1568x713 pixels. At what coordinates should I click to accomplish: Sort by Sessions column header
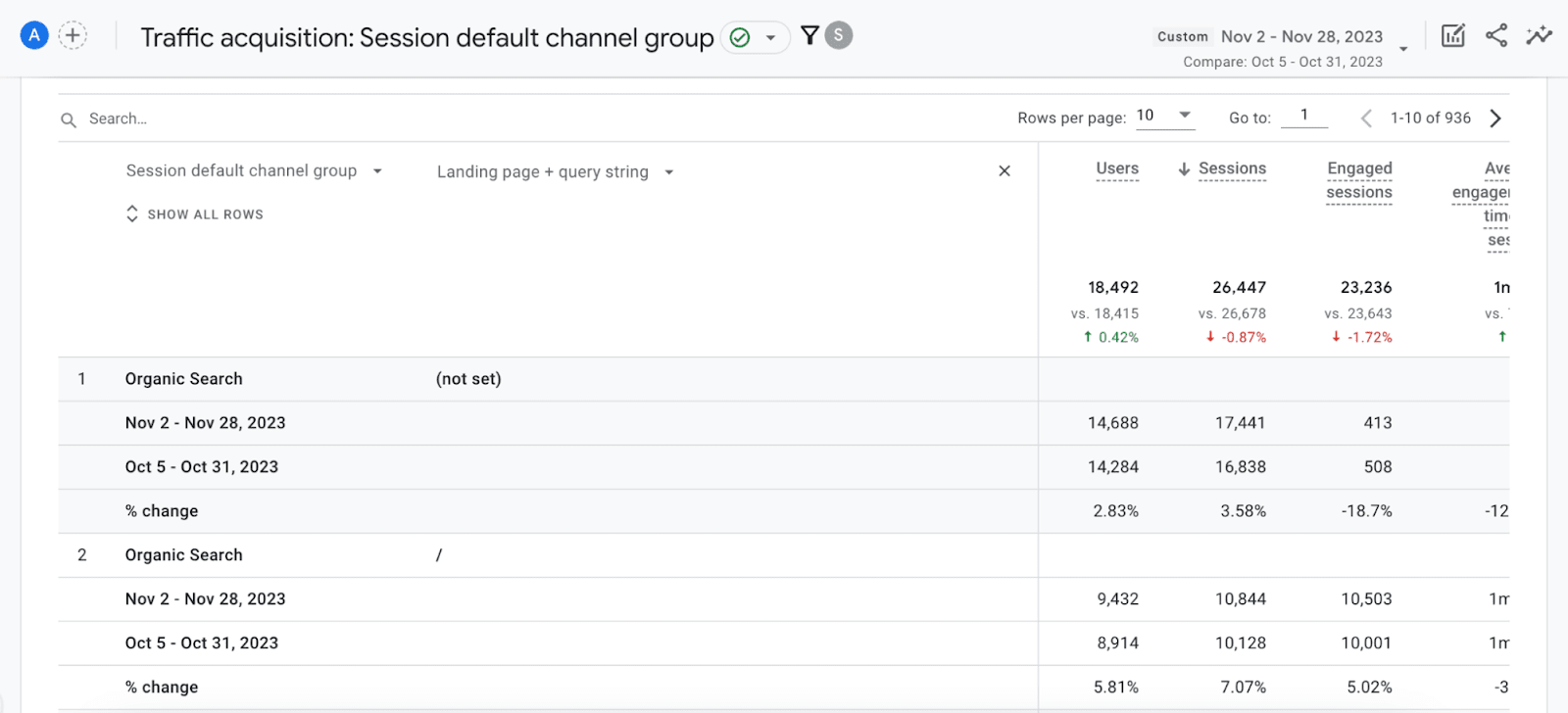point(1231,168)
